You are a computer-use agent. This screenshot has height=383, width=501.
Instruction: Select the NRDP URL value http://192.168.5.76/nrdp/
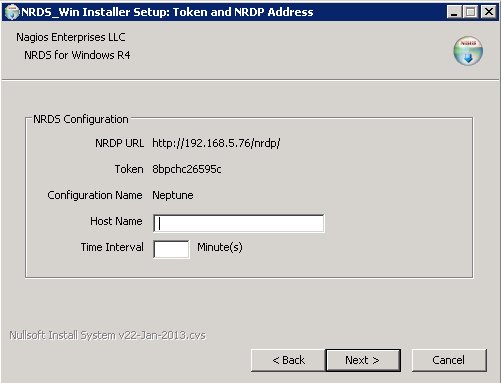(x=216, y=143)
